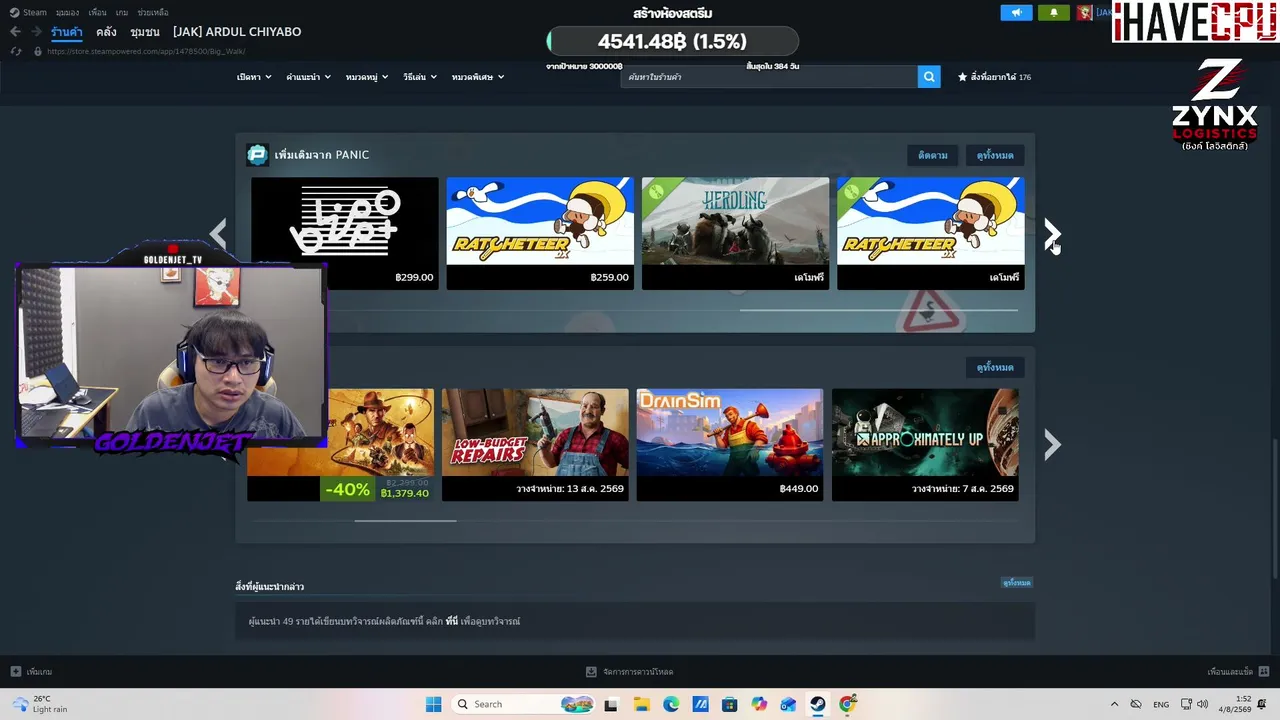Click the store search input field

click(x=769, y=77)
